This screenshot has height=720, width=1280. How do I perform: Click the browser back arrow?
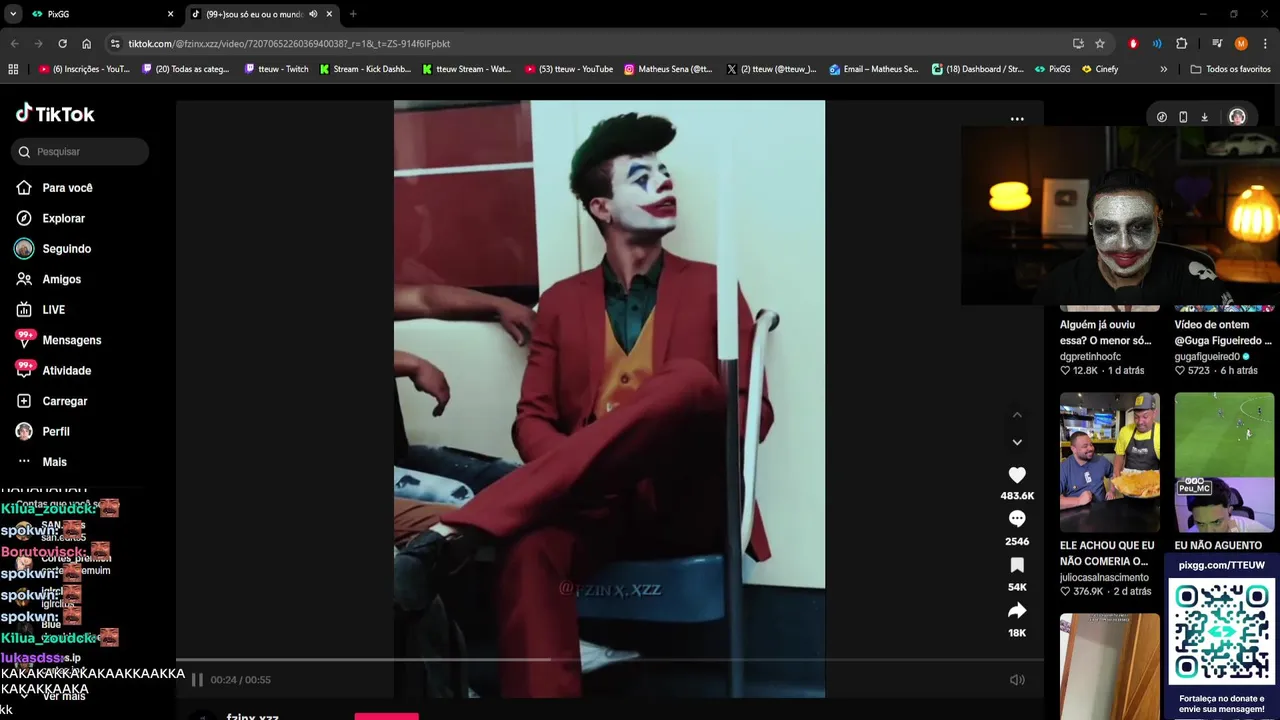tap(14, 44)
